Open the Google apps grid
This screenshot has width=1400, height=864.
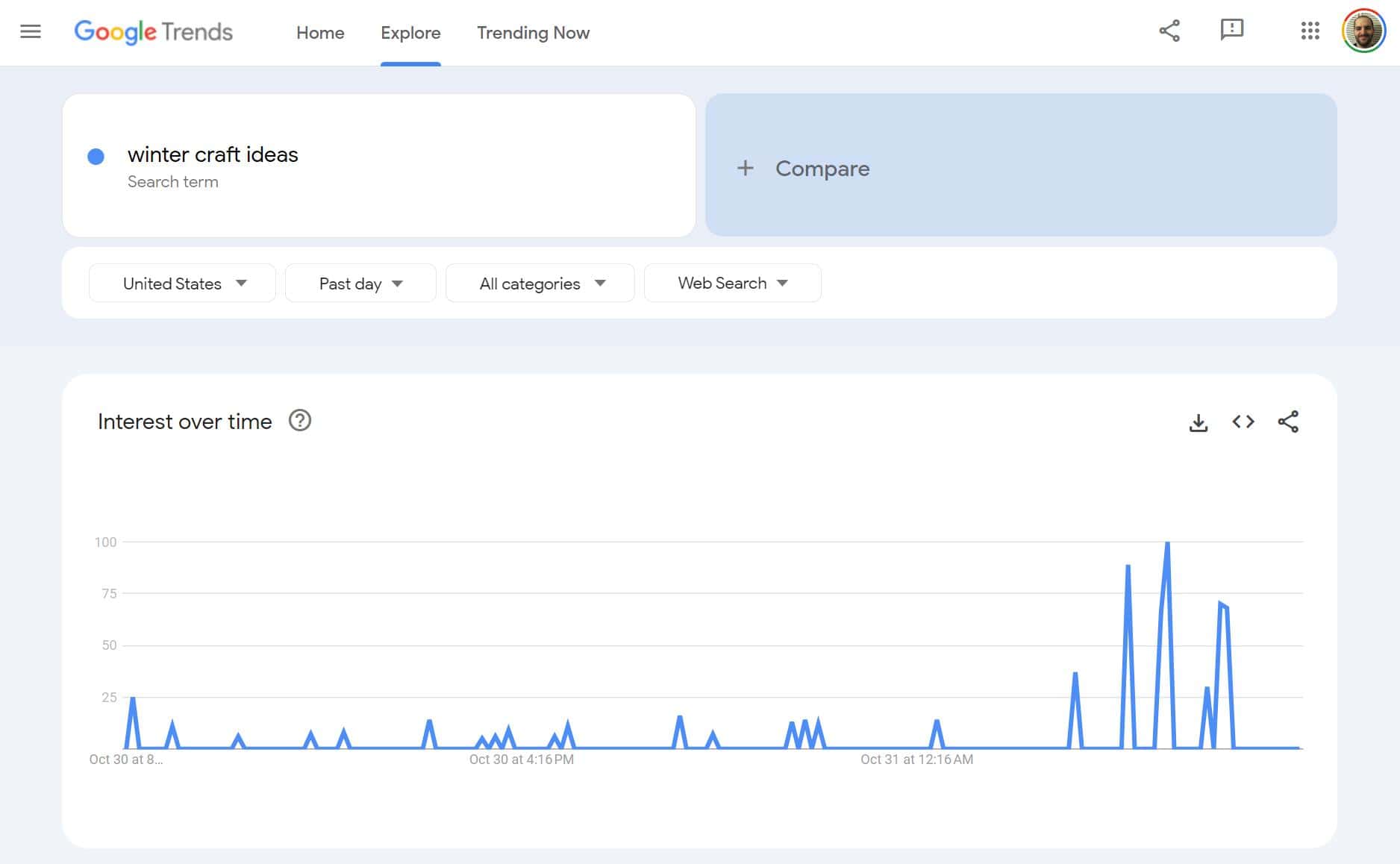pyautogui.click(x=1310, y=31)
